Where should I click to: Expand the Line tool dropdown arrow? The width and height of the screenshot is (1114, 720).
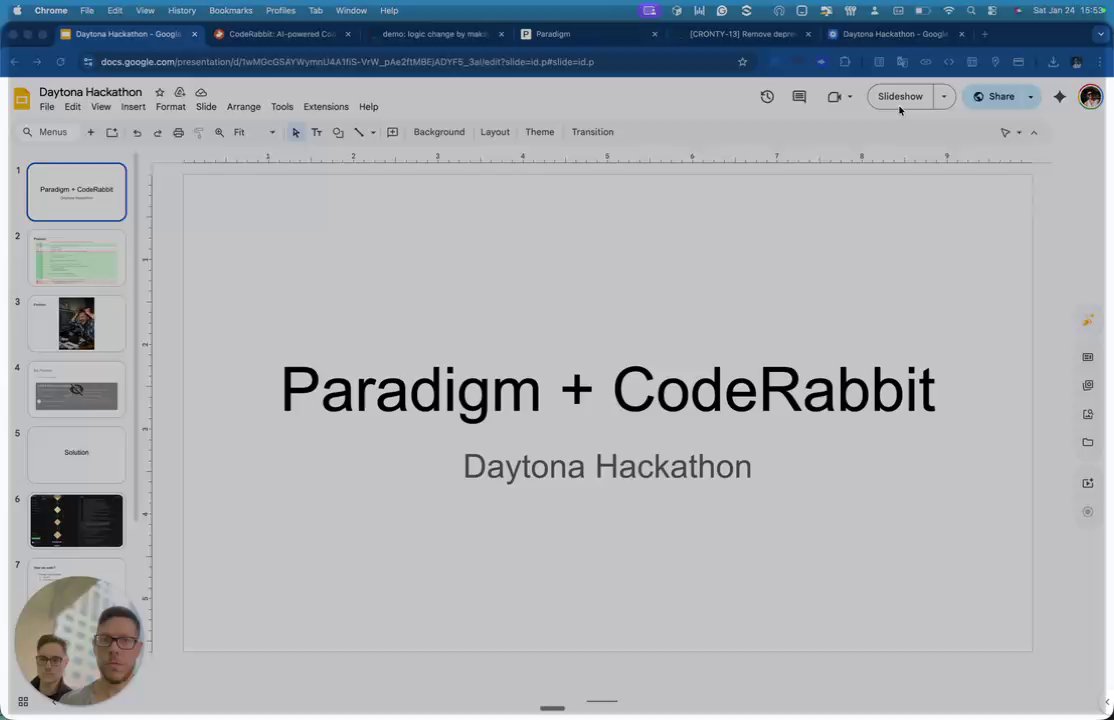coord(373,133)
